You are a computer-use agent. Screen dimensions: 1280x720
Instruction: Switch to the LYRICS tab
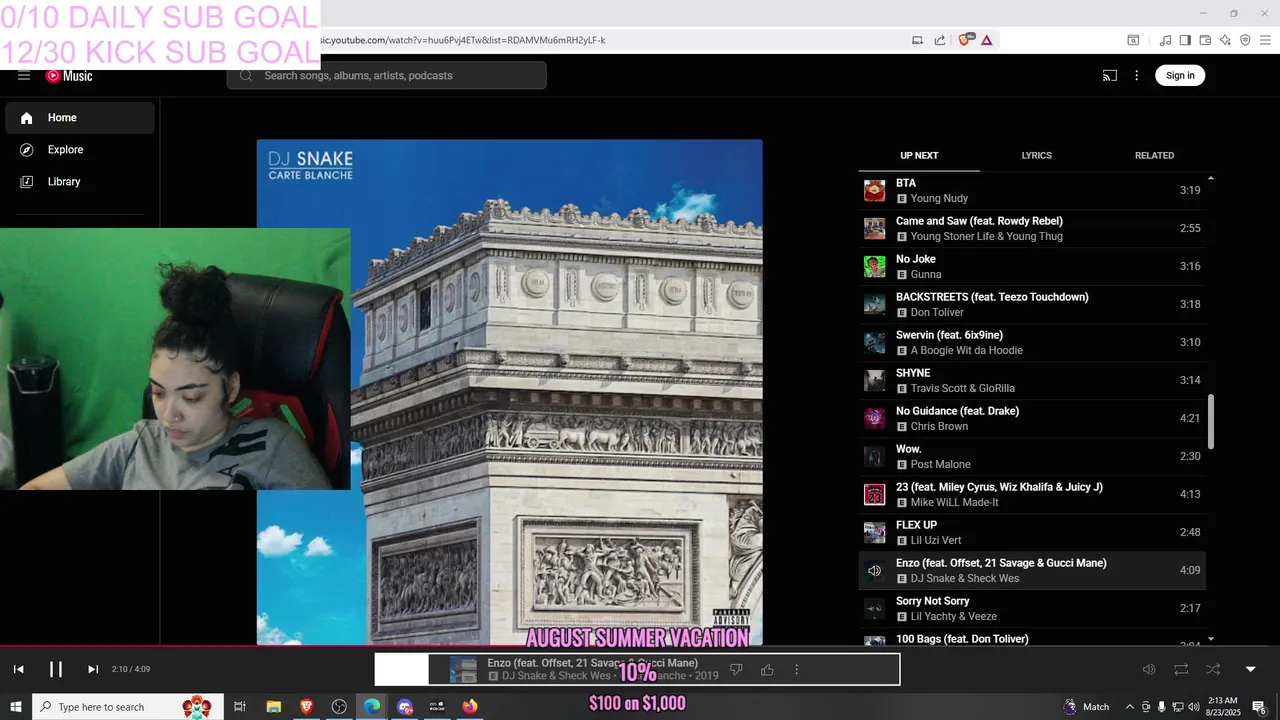point(1037,156)
